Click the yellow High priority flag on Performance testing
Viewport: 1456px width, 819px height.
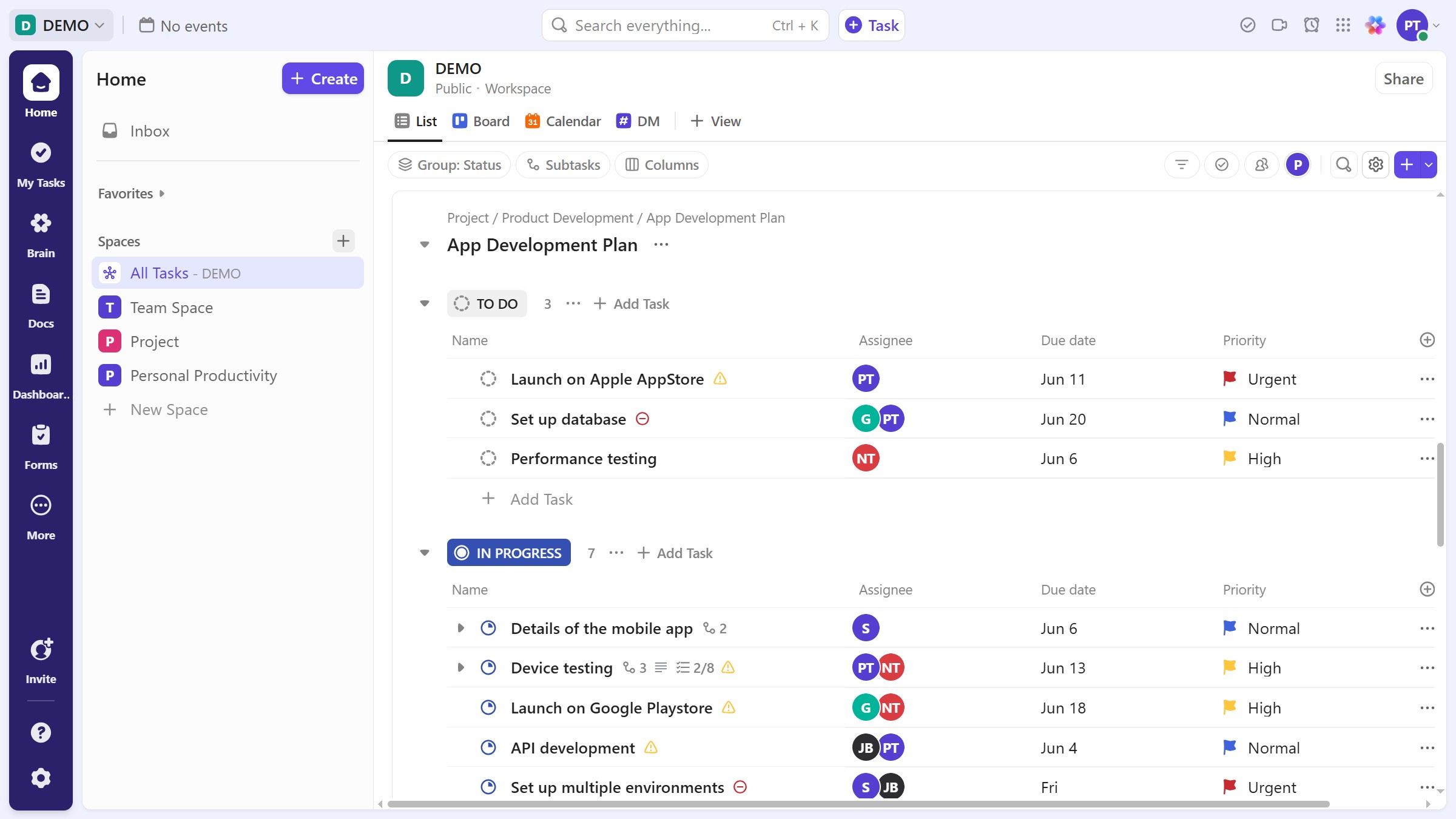point(1230,459)
